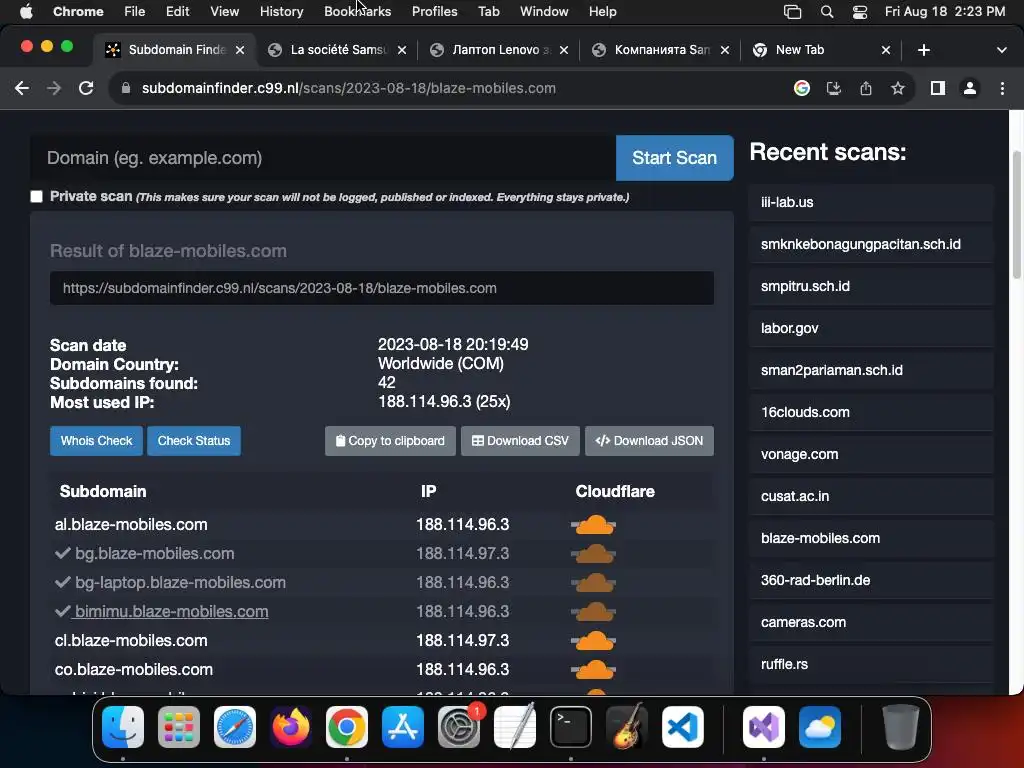Screen dimensions: 1024x768
Task: Click the Check Status button
Action: pyautogui.click(x=194, y=441)
